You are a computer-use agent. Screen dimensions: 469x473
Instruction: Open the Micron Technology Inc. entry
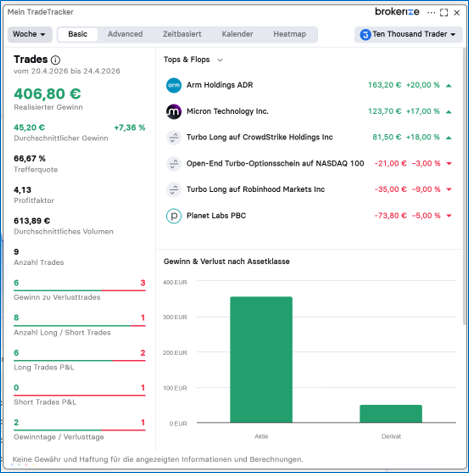tap(309, 111)
